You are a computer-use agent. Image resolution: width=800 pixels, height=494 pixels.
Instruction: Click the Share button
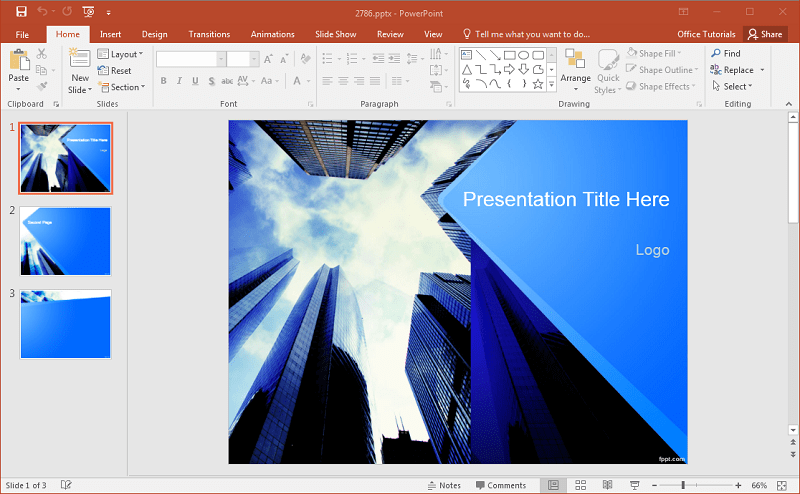(x=765, y=34)
